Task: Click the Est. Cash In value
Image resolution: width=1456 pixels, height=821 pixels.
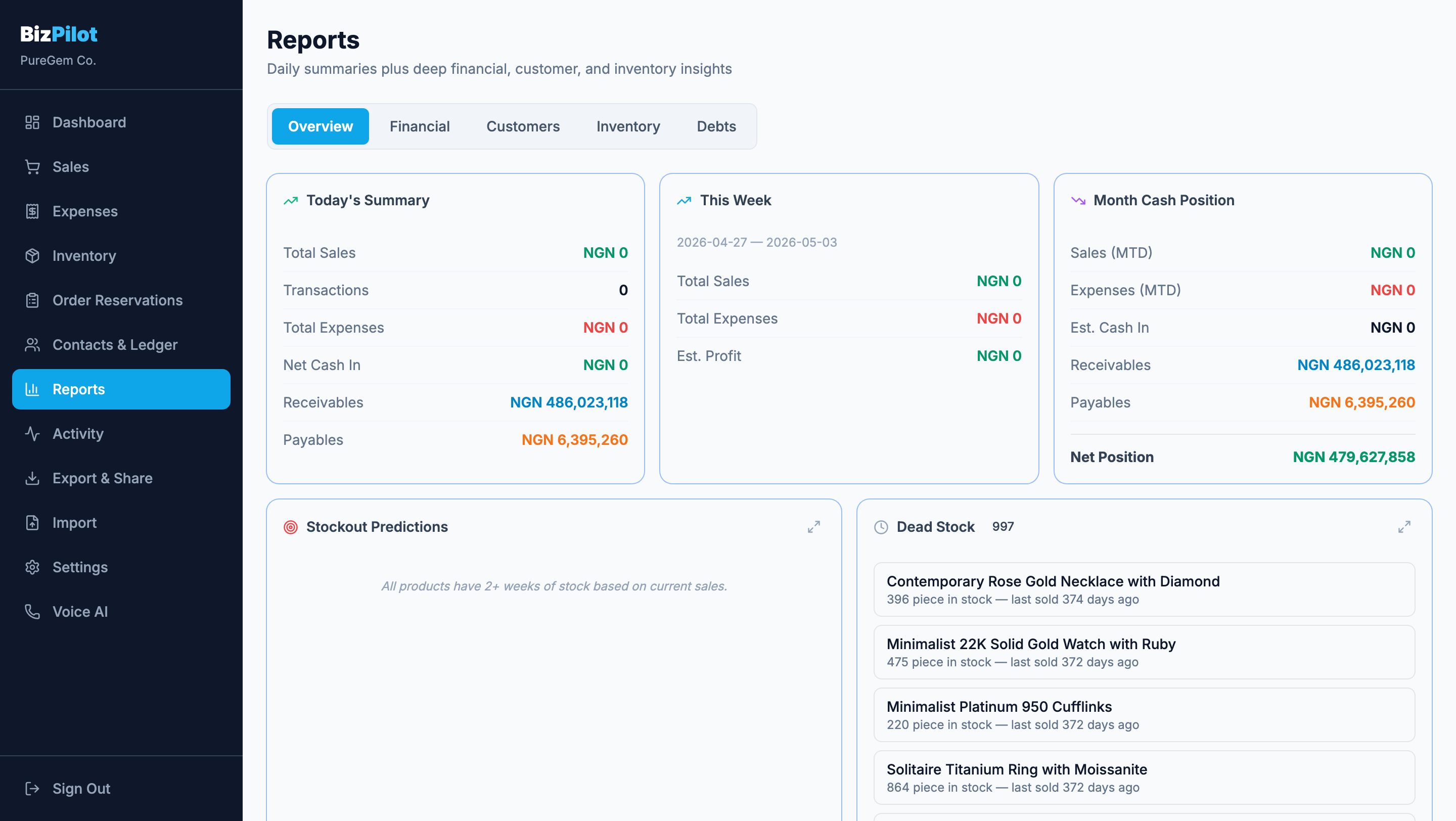Action: coord(1393,328)
